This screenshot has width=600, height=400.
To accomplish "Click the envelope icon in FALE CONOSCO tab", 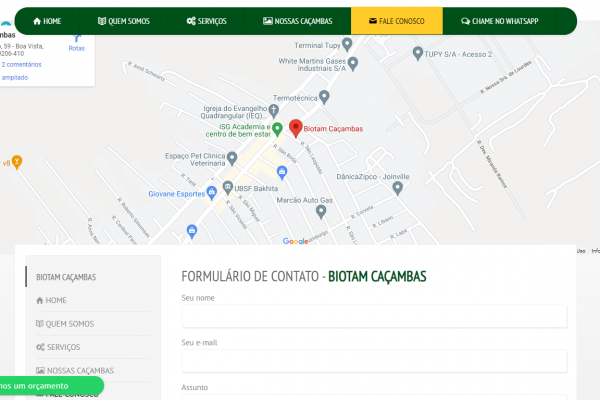I will coord(373,21).
